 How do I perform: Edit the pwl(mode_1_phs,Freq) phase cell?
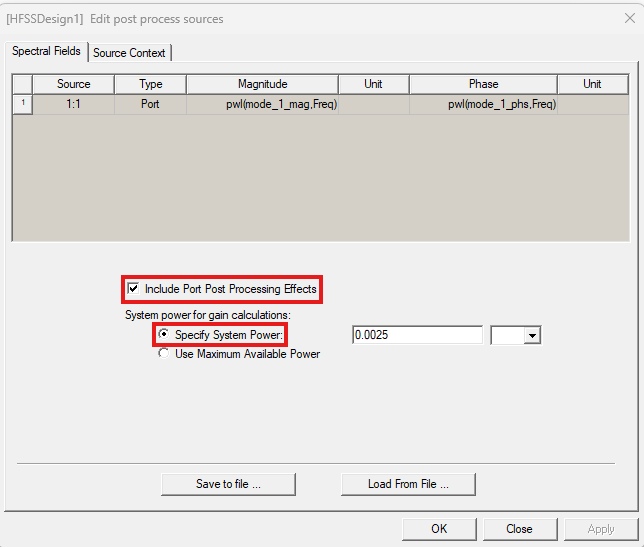coord(483,103)
